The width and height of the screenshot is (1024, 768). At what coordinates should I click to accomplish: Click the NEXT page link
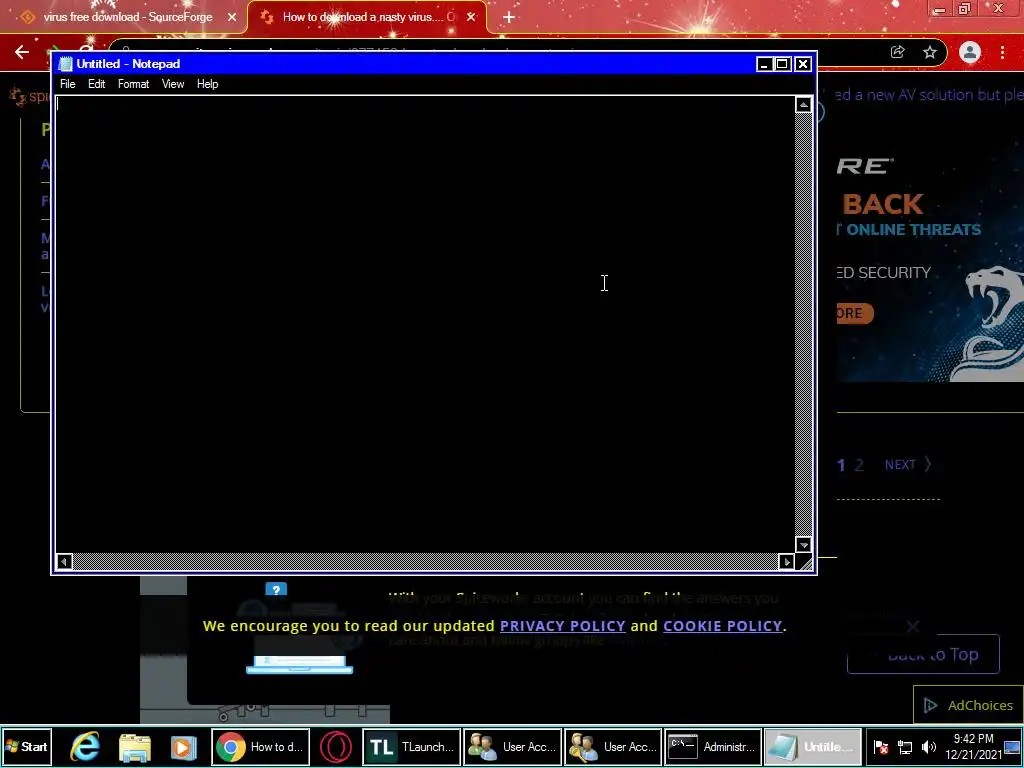[x=908, y=464]
